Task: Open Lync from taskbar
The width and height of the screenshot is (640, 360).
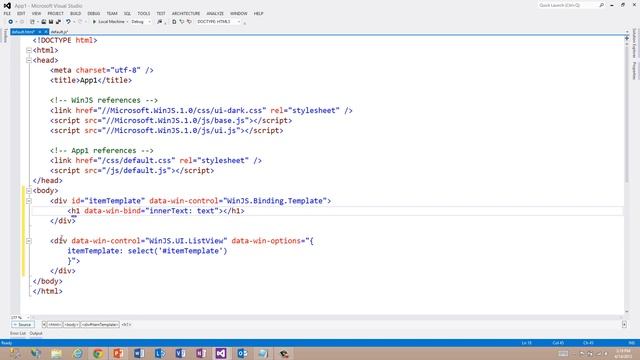Action: click(x=160, y=353)
